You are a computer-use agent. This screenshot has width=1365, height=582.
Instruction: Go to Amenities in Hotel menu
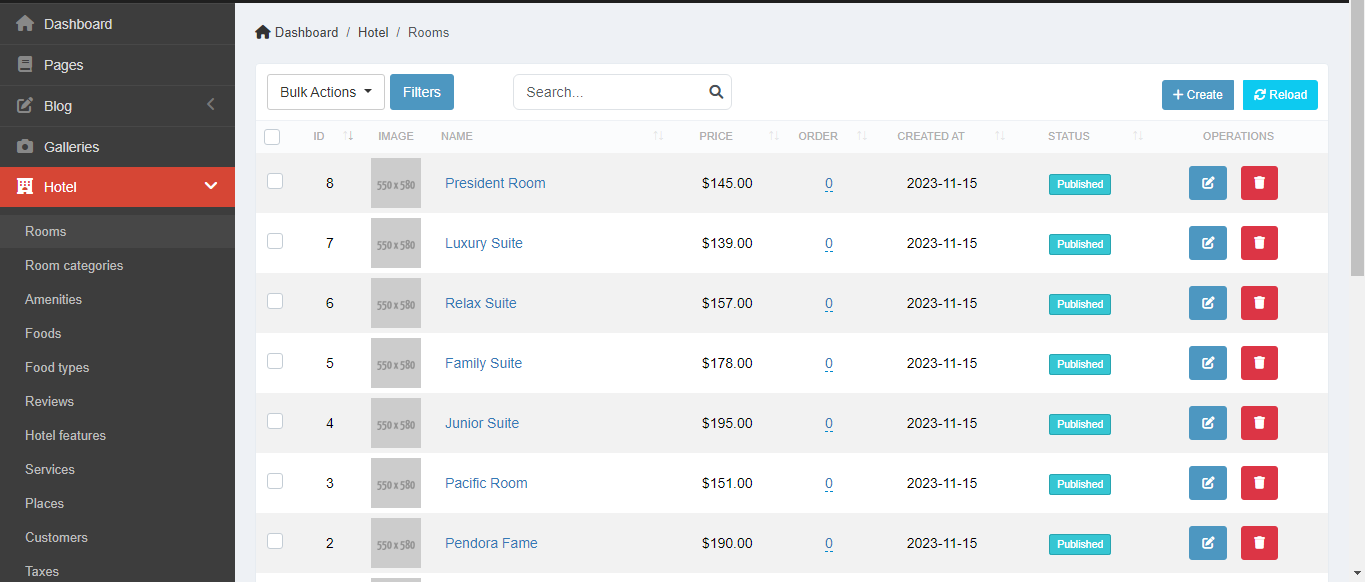[53, 300]
